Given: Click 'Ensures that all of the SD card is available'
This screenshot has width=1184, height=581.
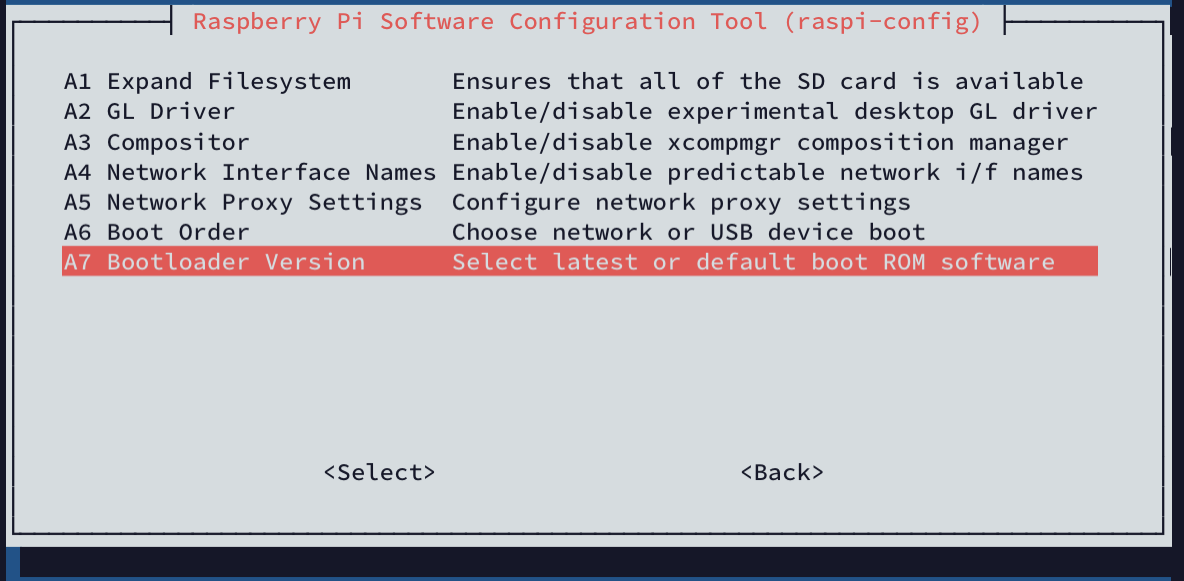Looking at the screenshot, I should [768, 82].
